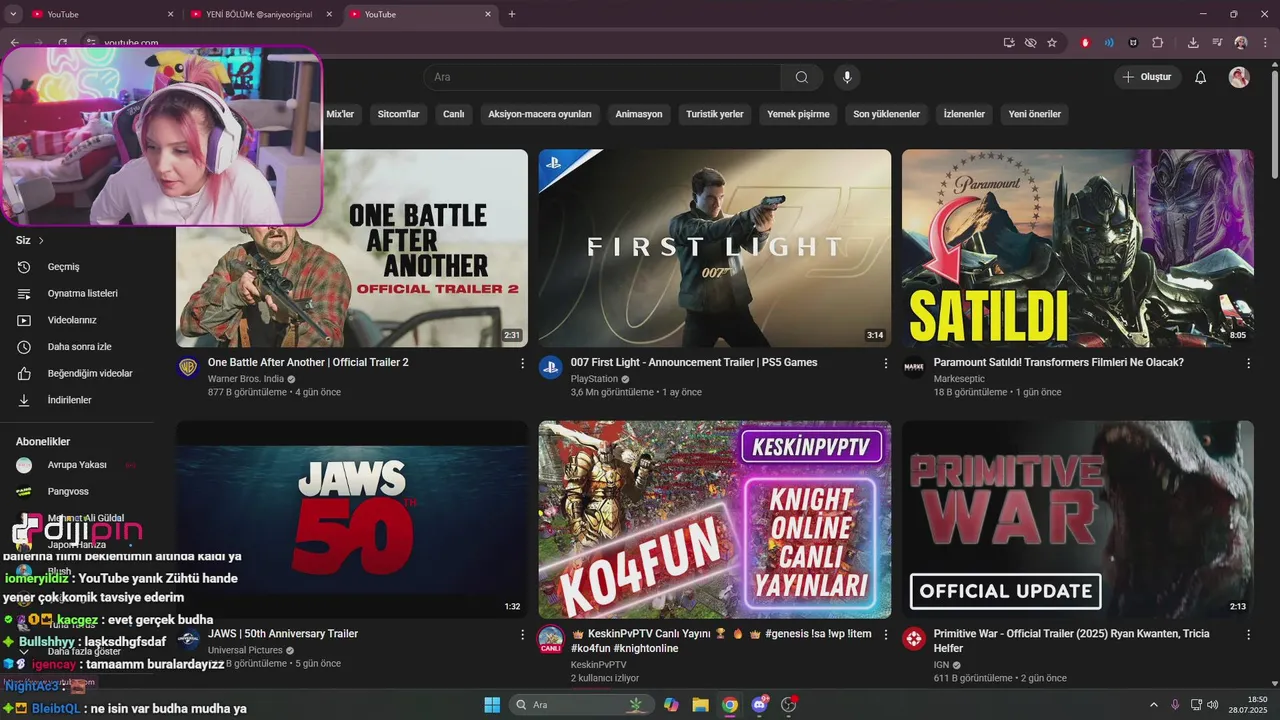Click the Oluştur create button
Image resolution: width=1280 pixels, height=720 pixels.
click(1148, 77)
